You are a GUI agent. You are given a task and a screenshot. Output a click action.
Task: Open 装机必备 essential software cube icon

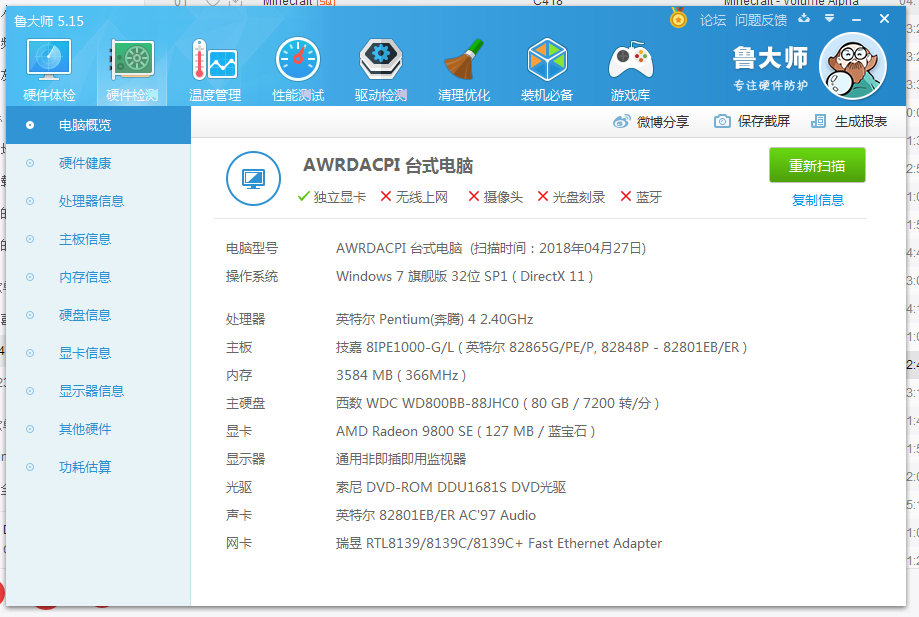point(547,69)
